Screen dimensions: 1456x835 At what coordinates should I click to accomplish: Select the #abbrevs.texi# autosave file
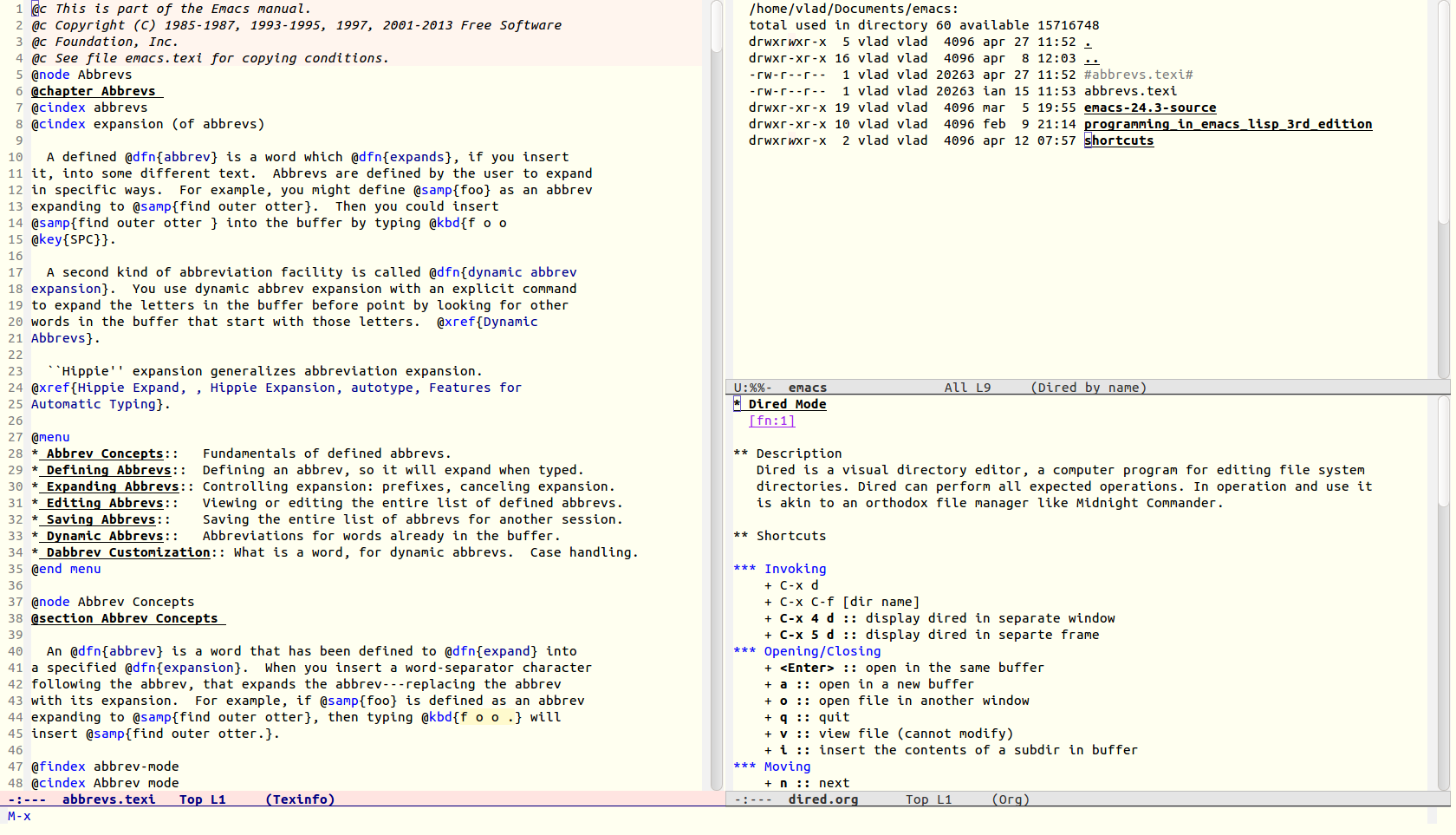pos(1138,75)
